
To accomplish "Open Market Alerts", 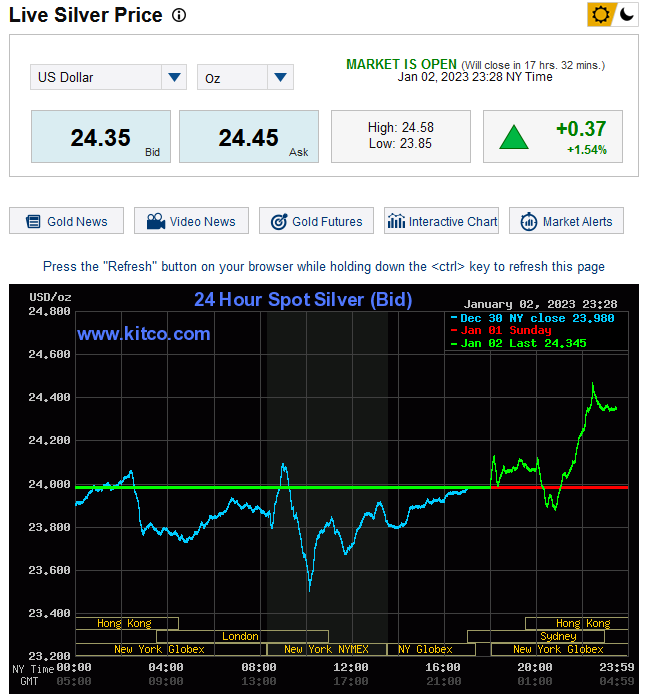I will pos(566,221).
